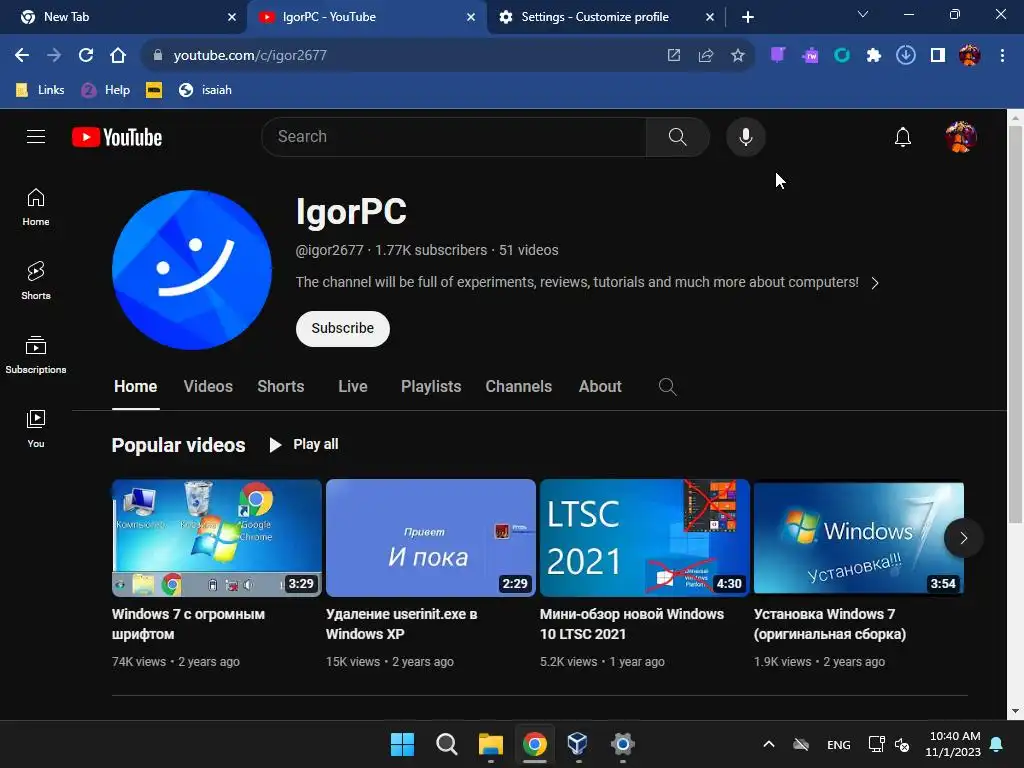Open the isaiah bookmark
The image size is (1024, 768).
tap(206, 90)
